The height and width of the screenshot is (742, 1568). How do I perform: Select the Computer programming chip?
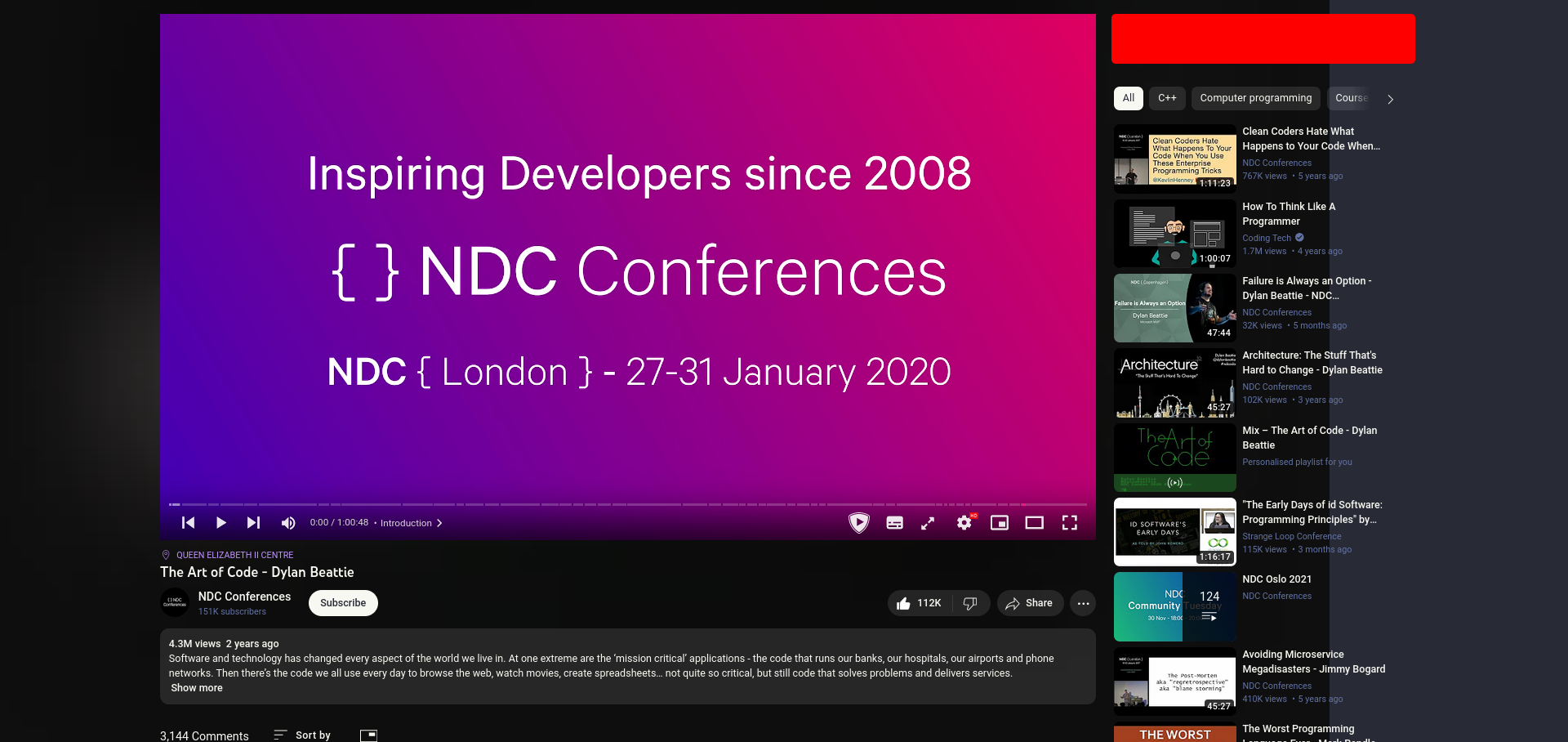click(x=1256, y=98)
